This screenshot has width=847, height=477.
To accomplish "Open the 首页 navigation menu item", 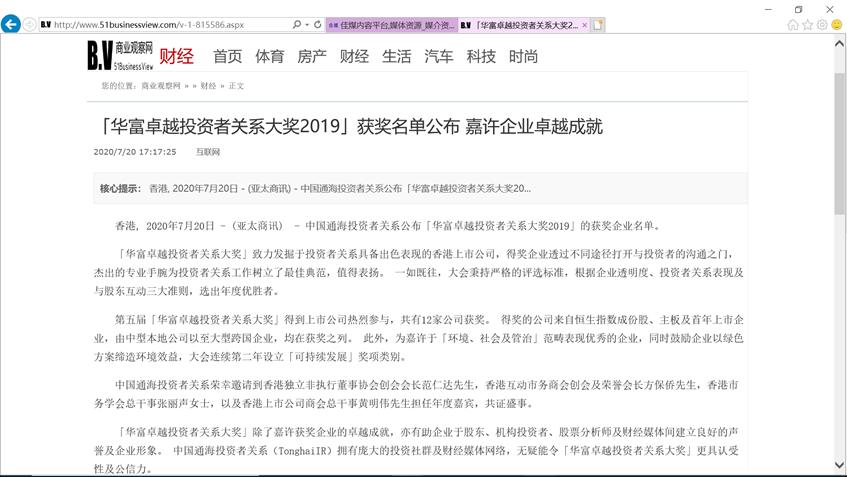I will click(227, 56).
